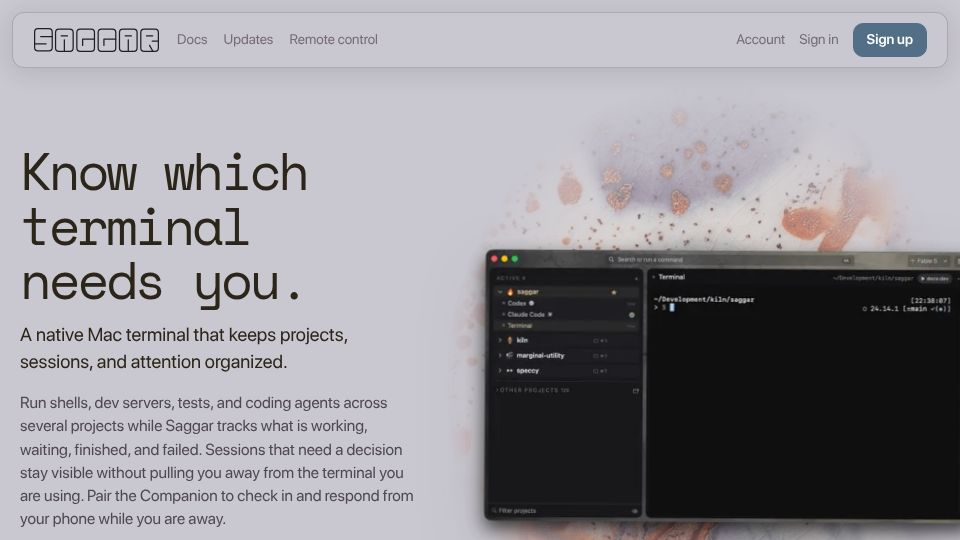
Task: Expand the marginal-utility project
Action: click(500, 356)
